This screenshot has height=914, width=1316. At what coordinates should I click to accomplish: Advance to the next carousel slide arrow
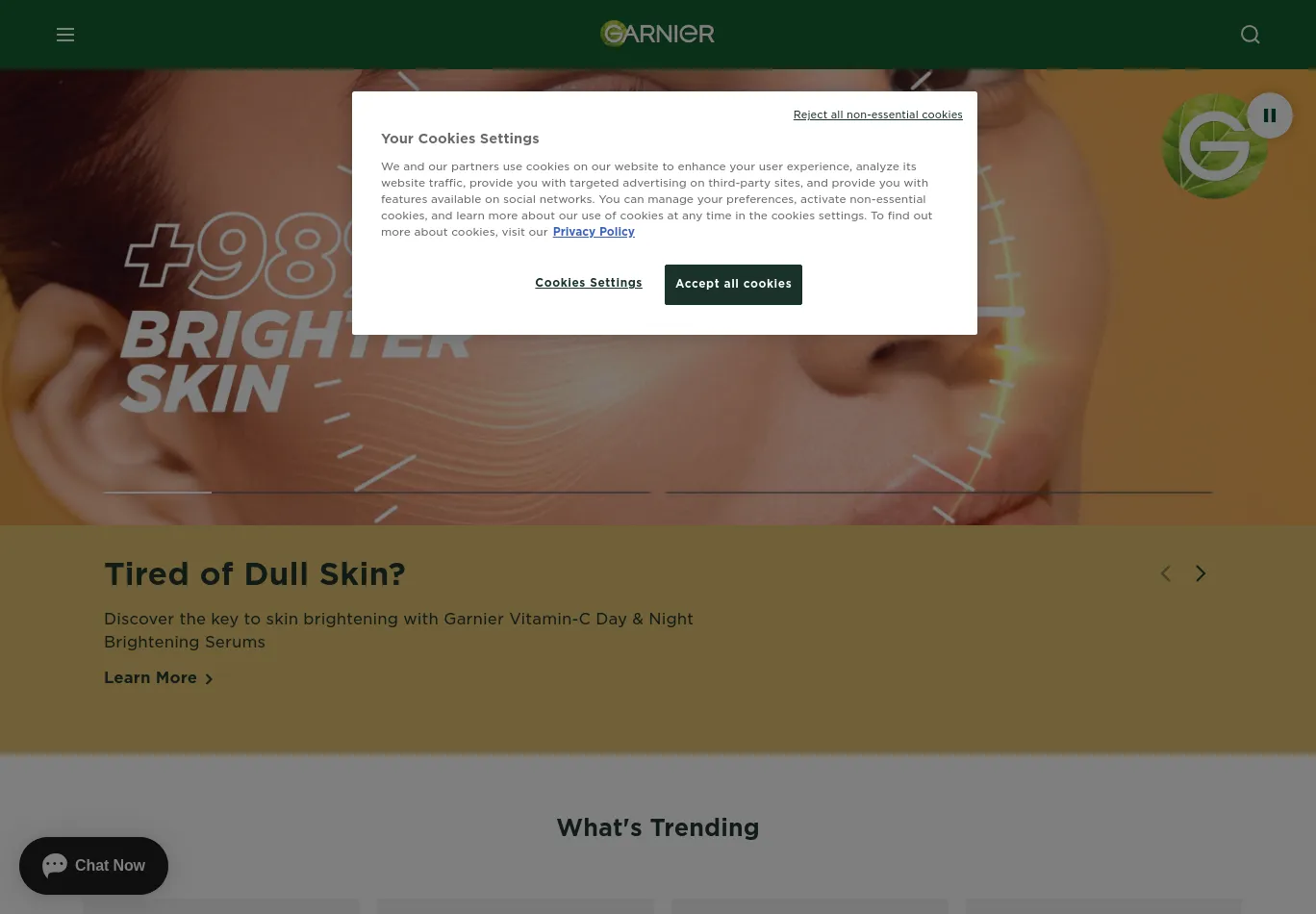click(x=1201, y=573)
